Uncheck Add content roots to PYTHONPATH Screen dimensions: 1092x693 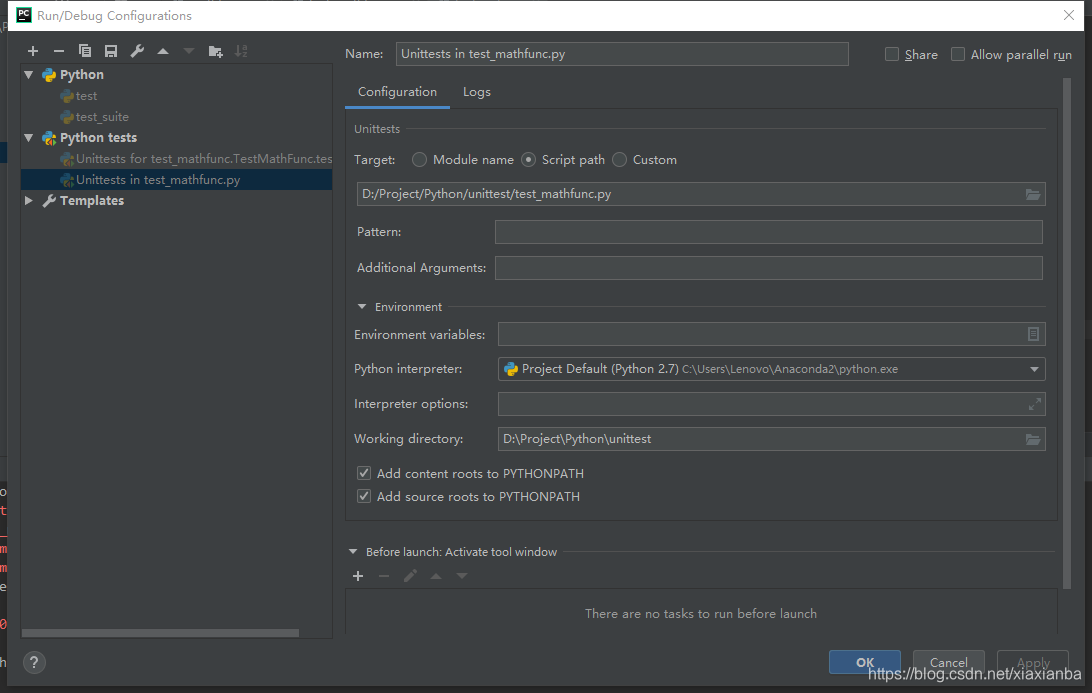364,474
